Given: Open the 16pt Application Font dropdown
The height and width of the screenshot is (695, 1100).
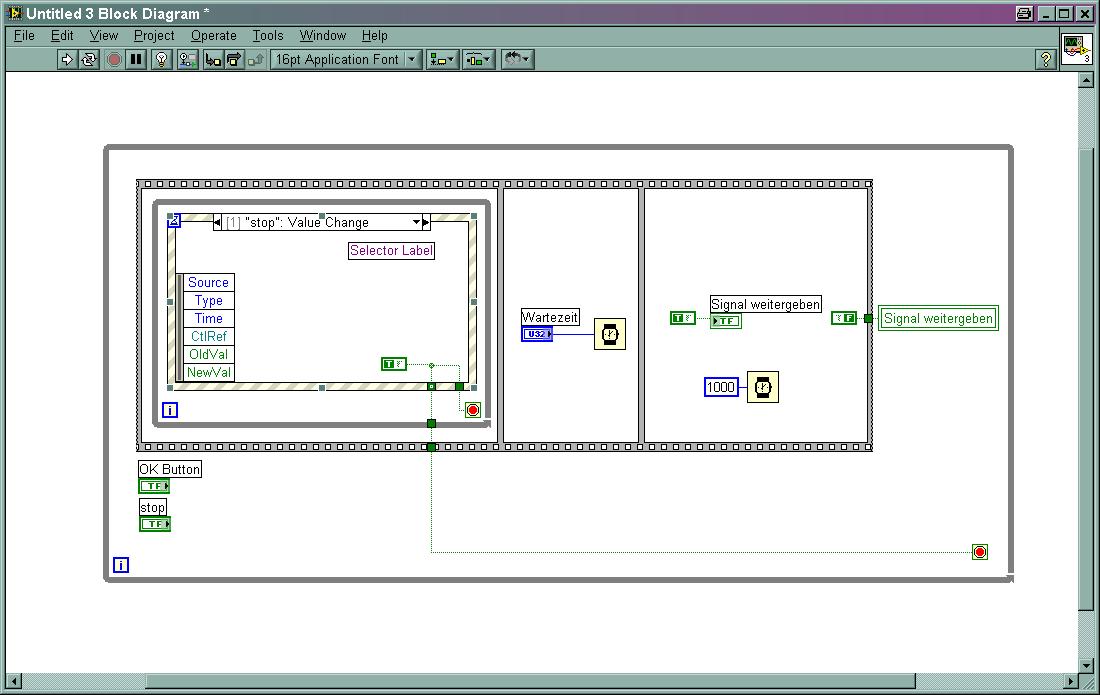Looking at the screenshot, I should point(346,60).
